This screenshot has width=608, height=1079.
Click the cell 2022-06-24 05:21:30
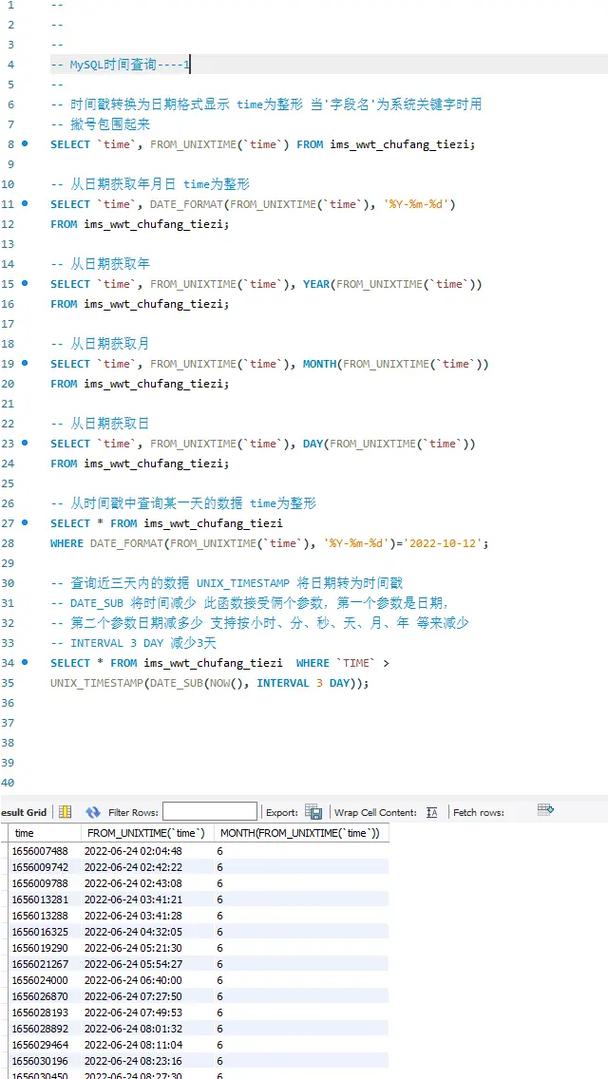point(133,948)
